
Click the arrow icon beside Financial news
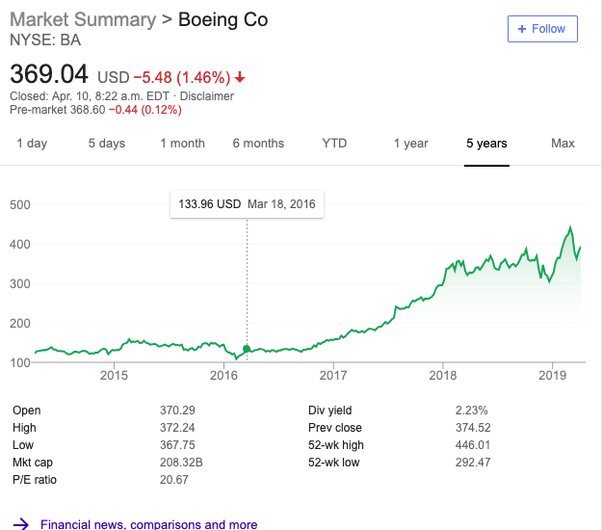click(x=20, y=523)
